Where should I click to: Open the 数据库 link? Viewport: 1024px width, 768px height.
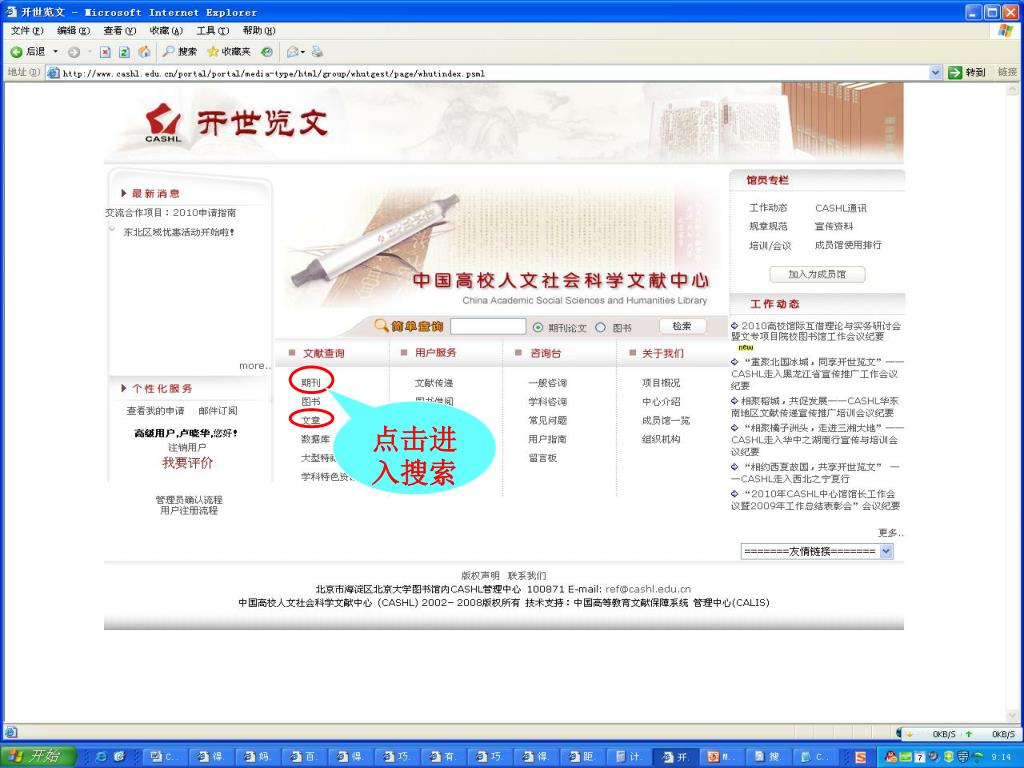coord(315,439)
